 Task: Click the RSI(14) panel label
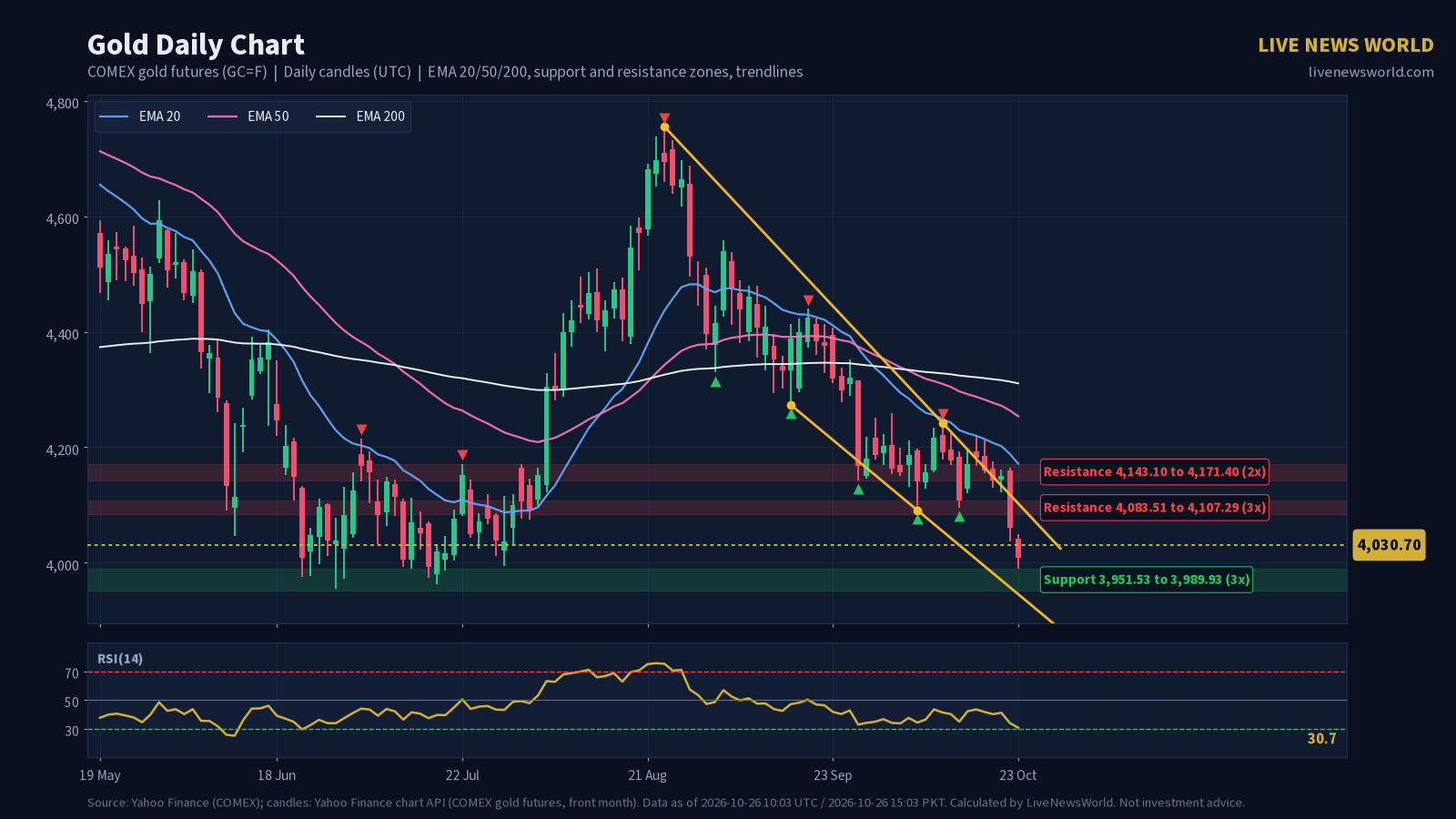(120, 659)
